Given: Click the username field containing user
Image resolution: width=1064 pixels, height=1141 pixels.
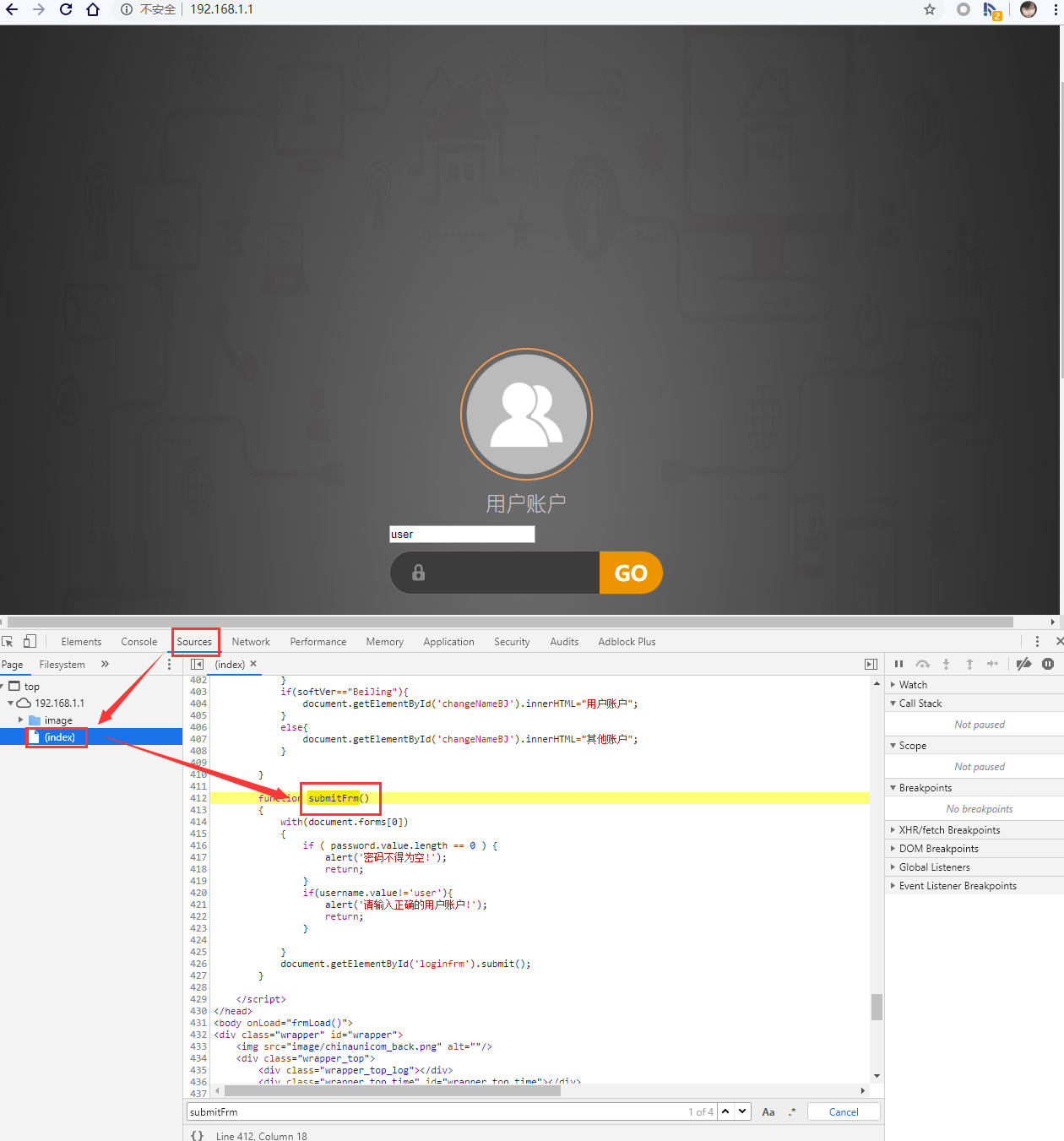Looking at the screenshot, I should [x=462, y=535].
